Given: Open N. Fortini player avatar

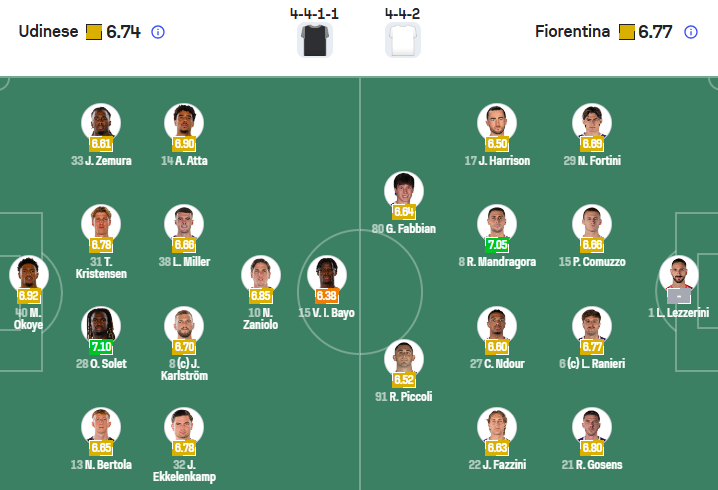Looking at the screenshot, I should click(591, 122).
